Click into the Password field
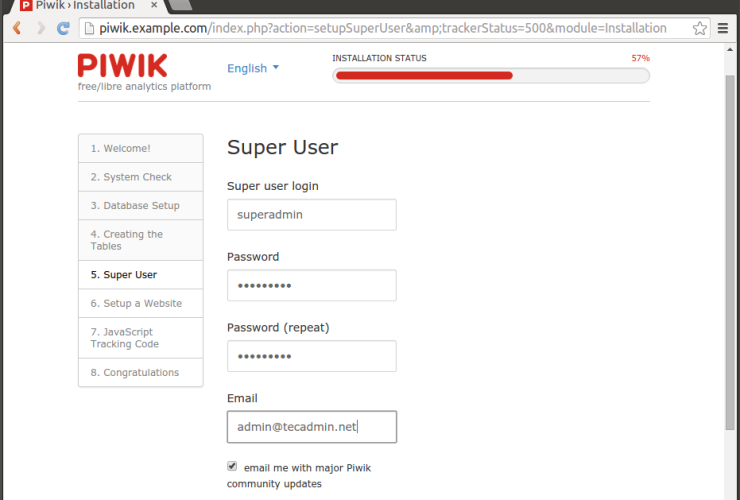 [x=311, y=285]
